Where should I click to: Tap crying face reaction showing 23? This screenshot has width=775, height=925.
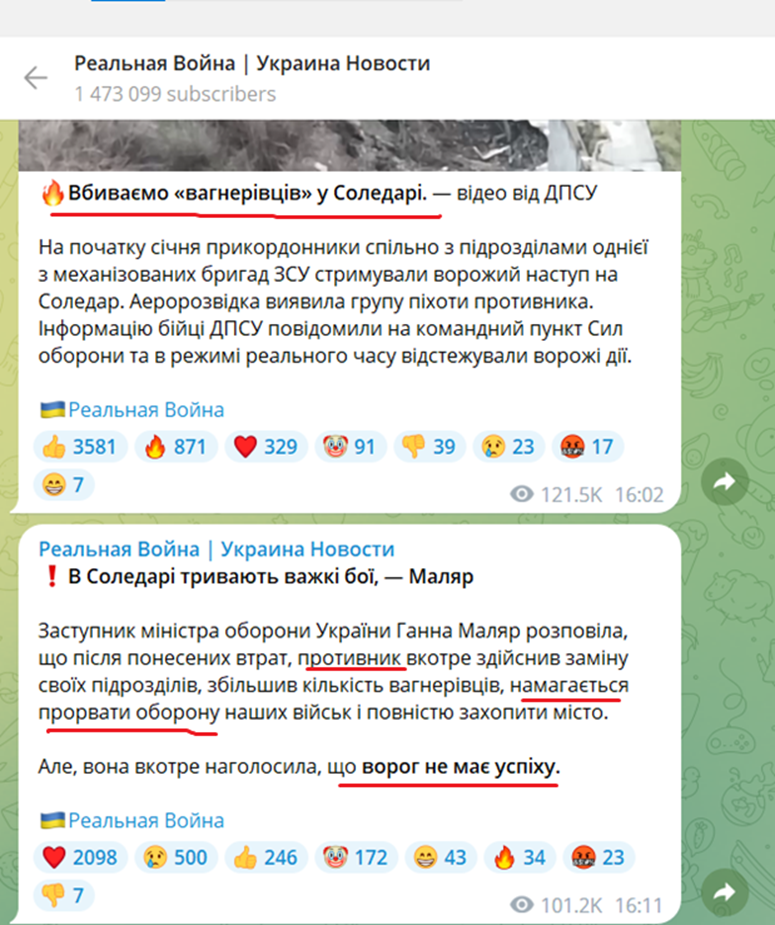pos(509,447)
